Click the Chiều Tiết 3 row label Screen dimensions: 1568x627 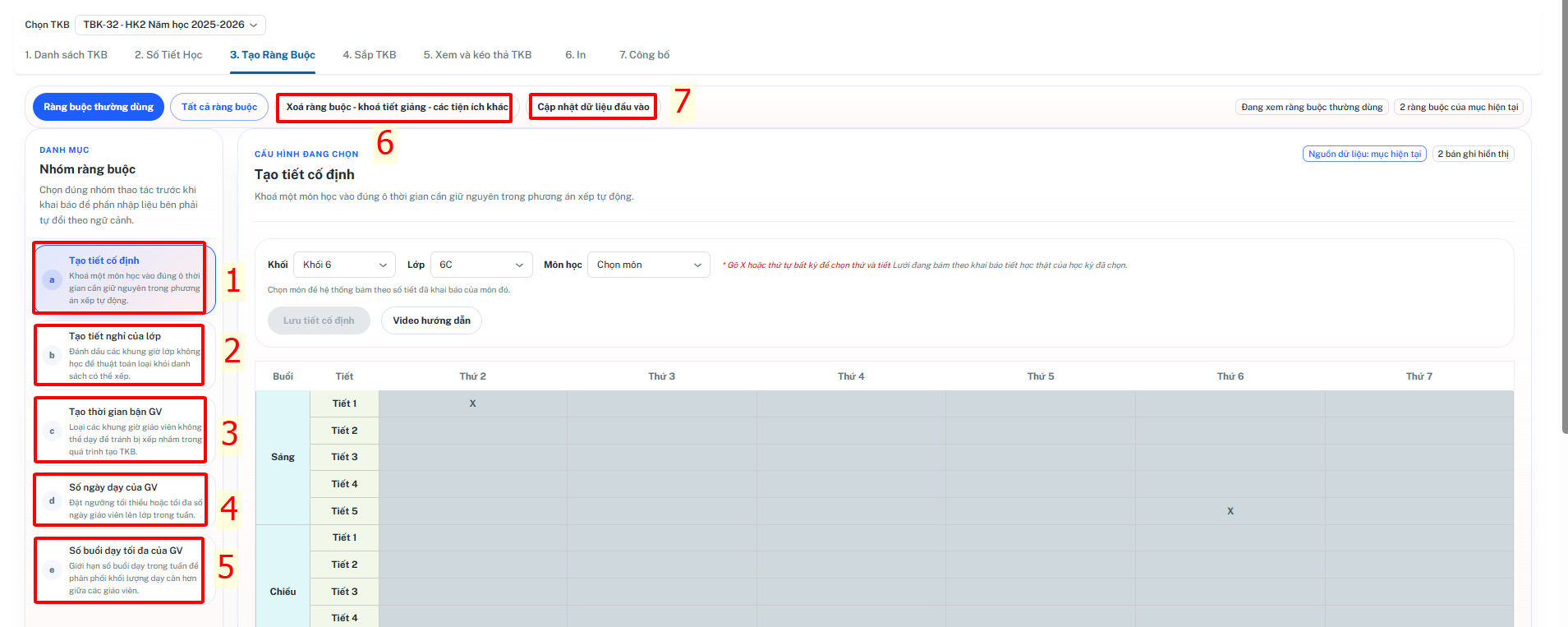point(344,592)
